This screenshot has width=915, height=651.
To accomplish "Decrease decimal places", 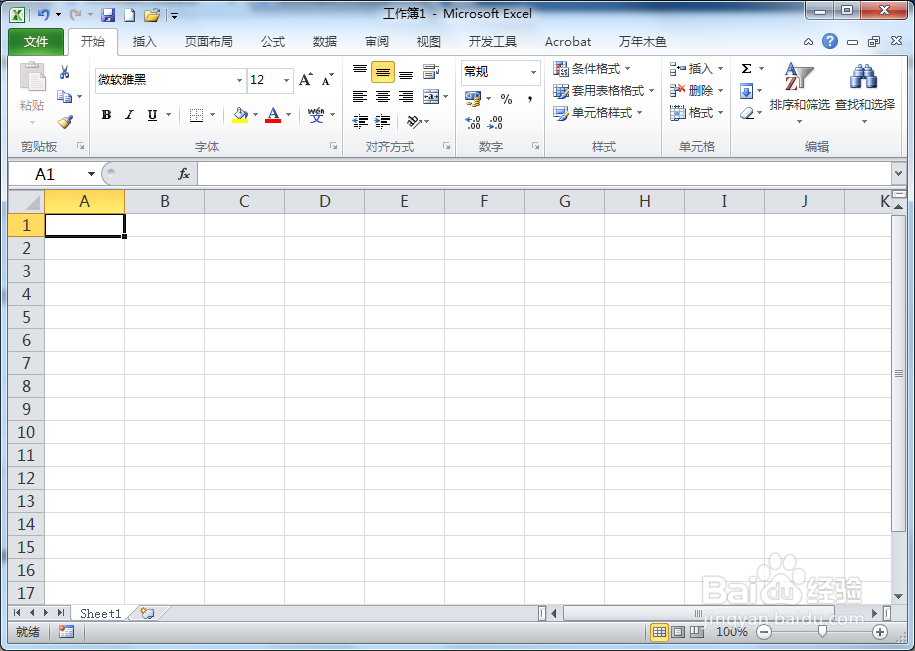I will pyautogui.click(x=495, y=122).
